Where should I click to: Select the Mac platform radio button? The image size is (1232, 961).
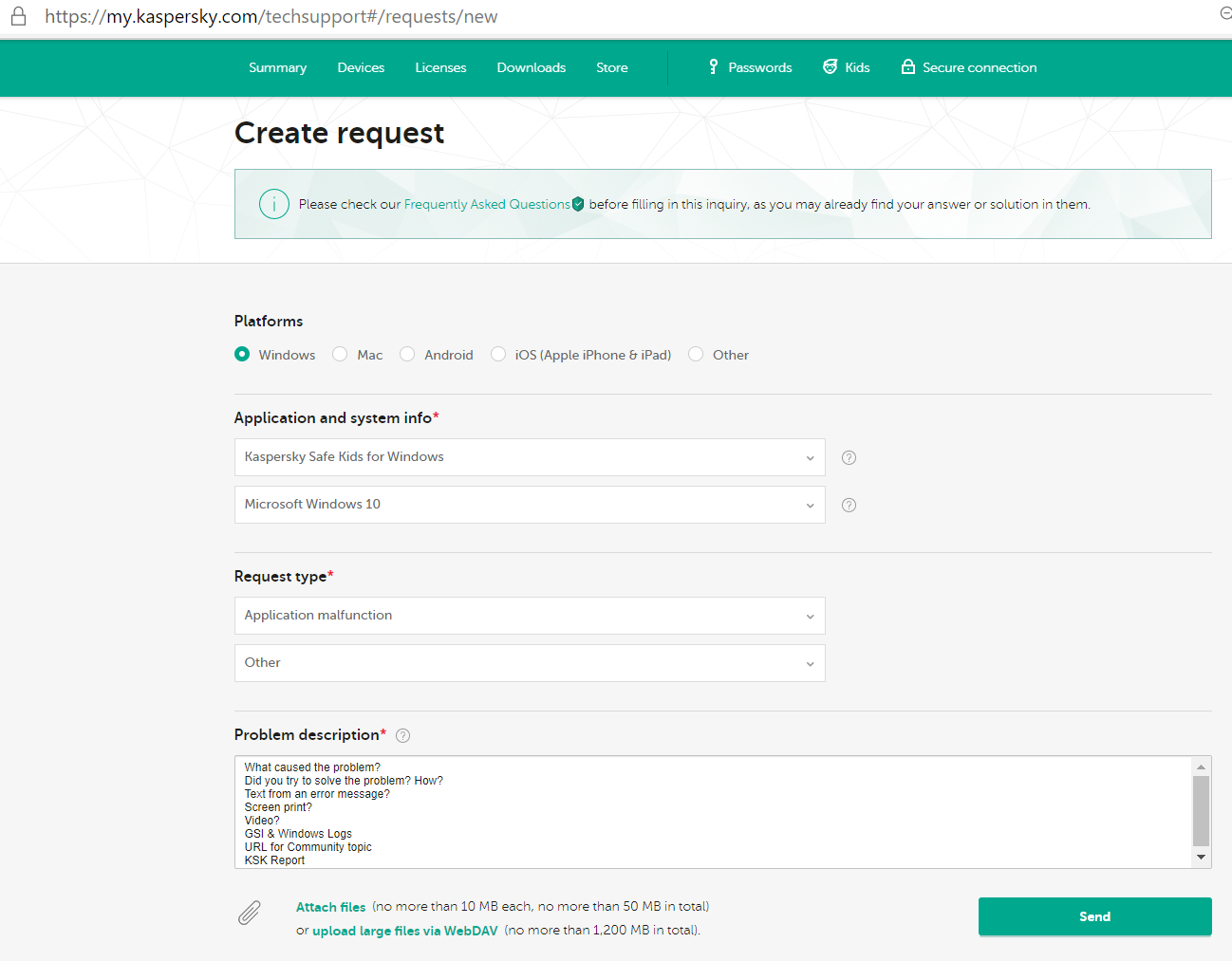(340, 354)
